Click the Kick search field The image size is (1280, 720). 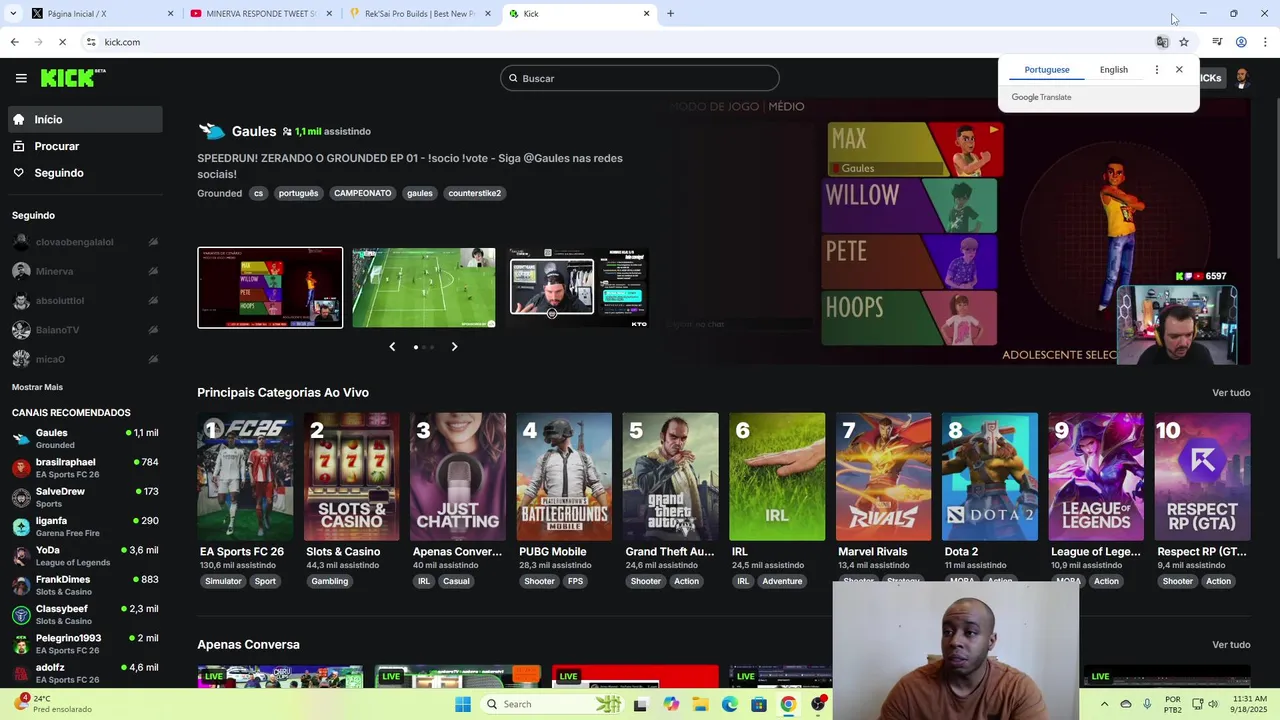click(640, 78)
